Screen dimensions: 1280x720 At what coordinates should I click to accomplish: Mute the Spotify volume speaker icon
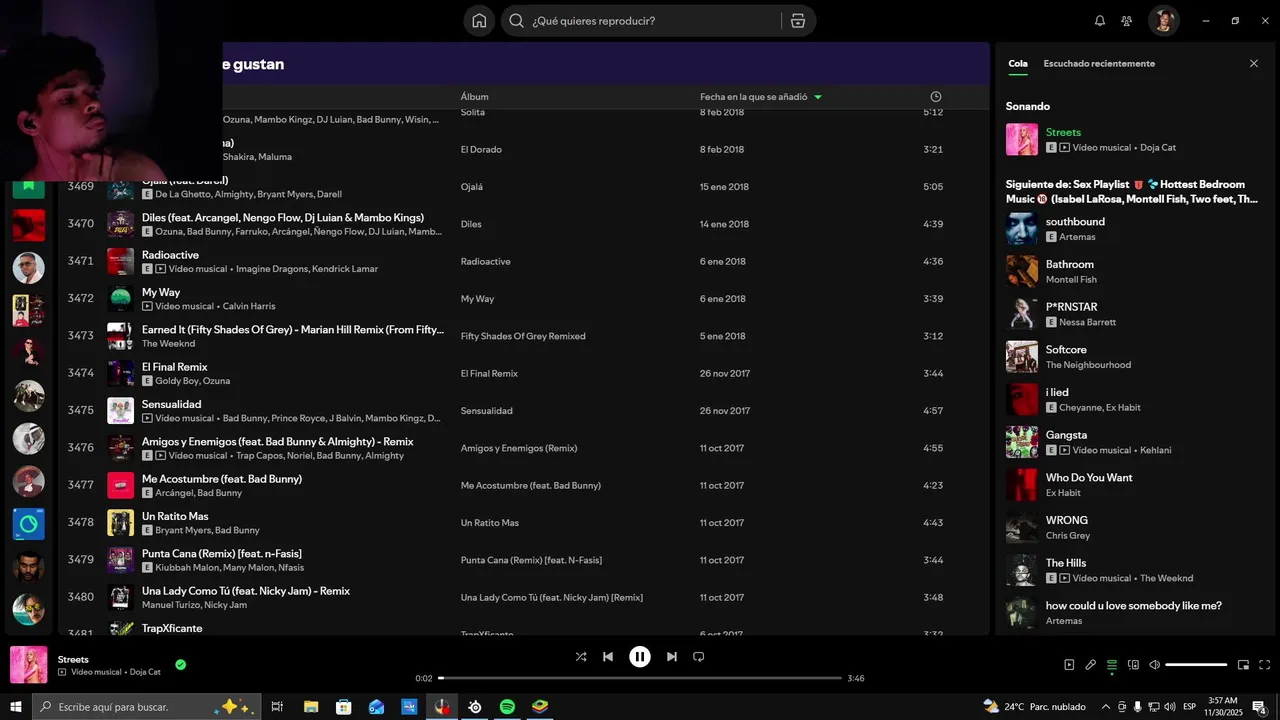1154,665
